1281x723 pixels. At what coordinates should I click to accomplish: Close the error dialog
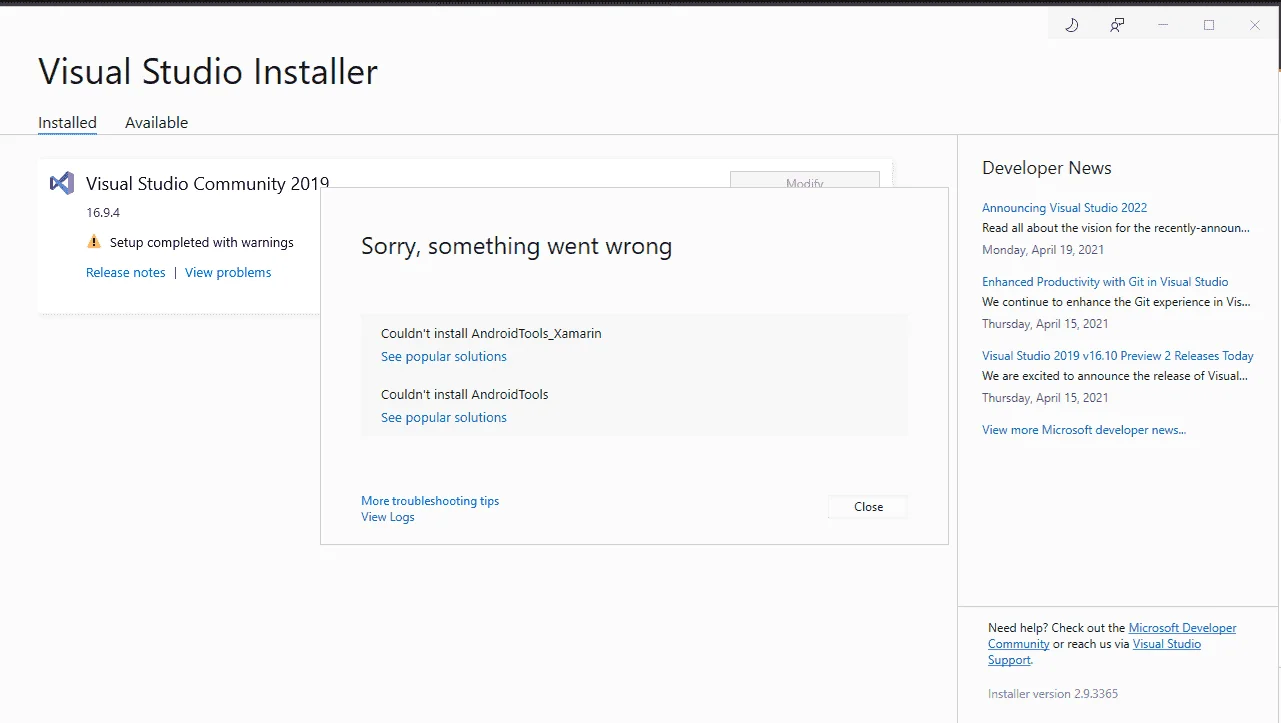point(868,507)
